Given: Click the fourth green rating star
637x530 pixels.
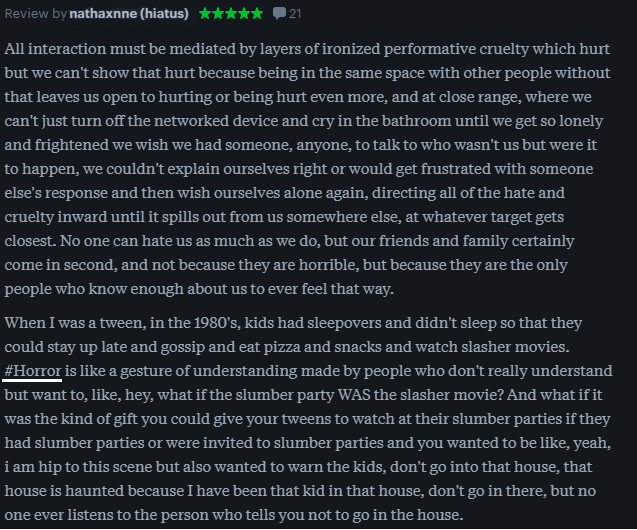Looking at the screenshot, I should tap(244, 14).
